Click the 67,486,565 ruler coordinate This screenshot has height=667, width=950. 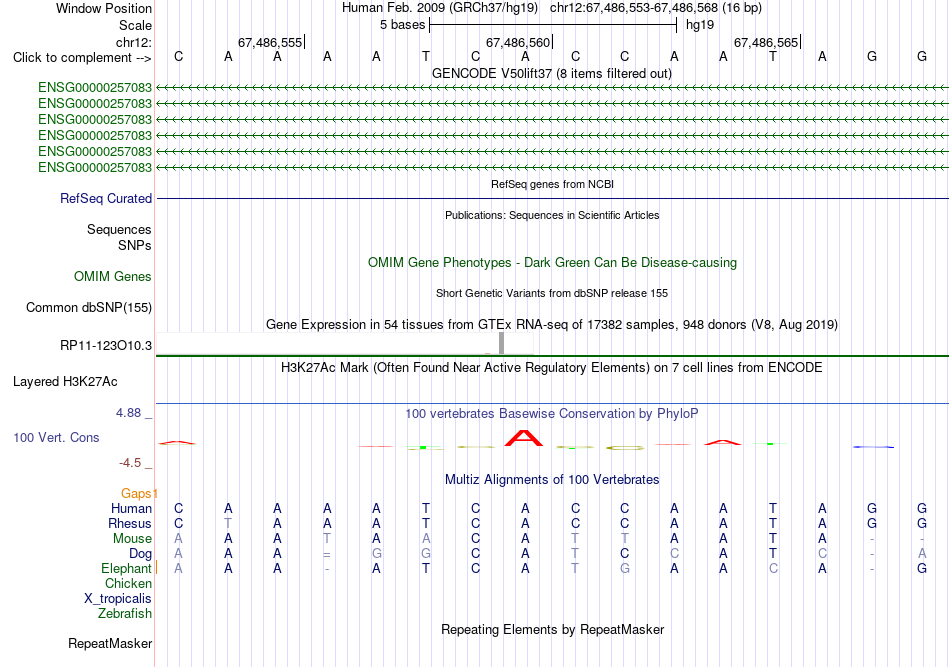click(766, 42)
